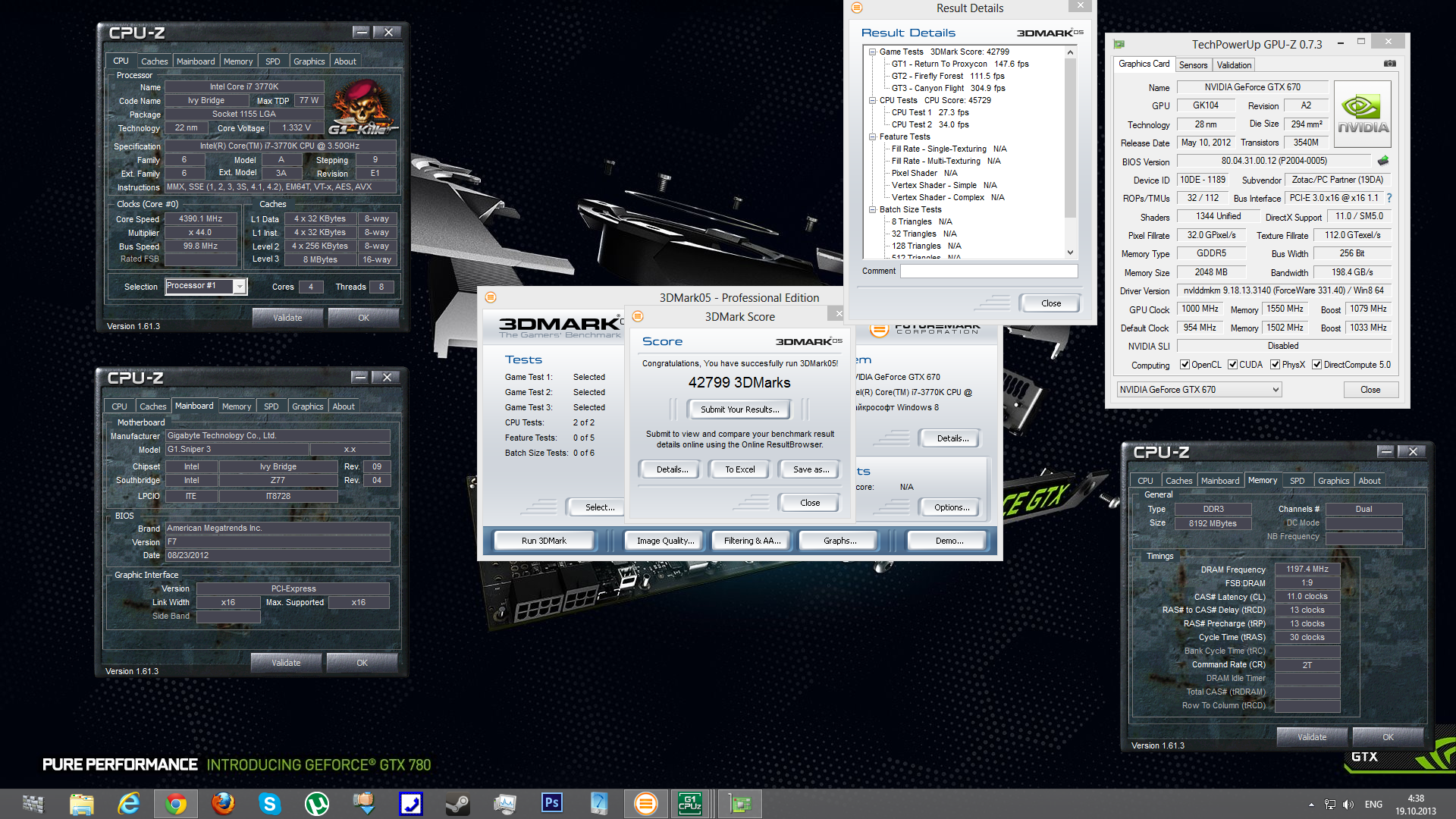Click Filtering & AA... button

point(752,541)
